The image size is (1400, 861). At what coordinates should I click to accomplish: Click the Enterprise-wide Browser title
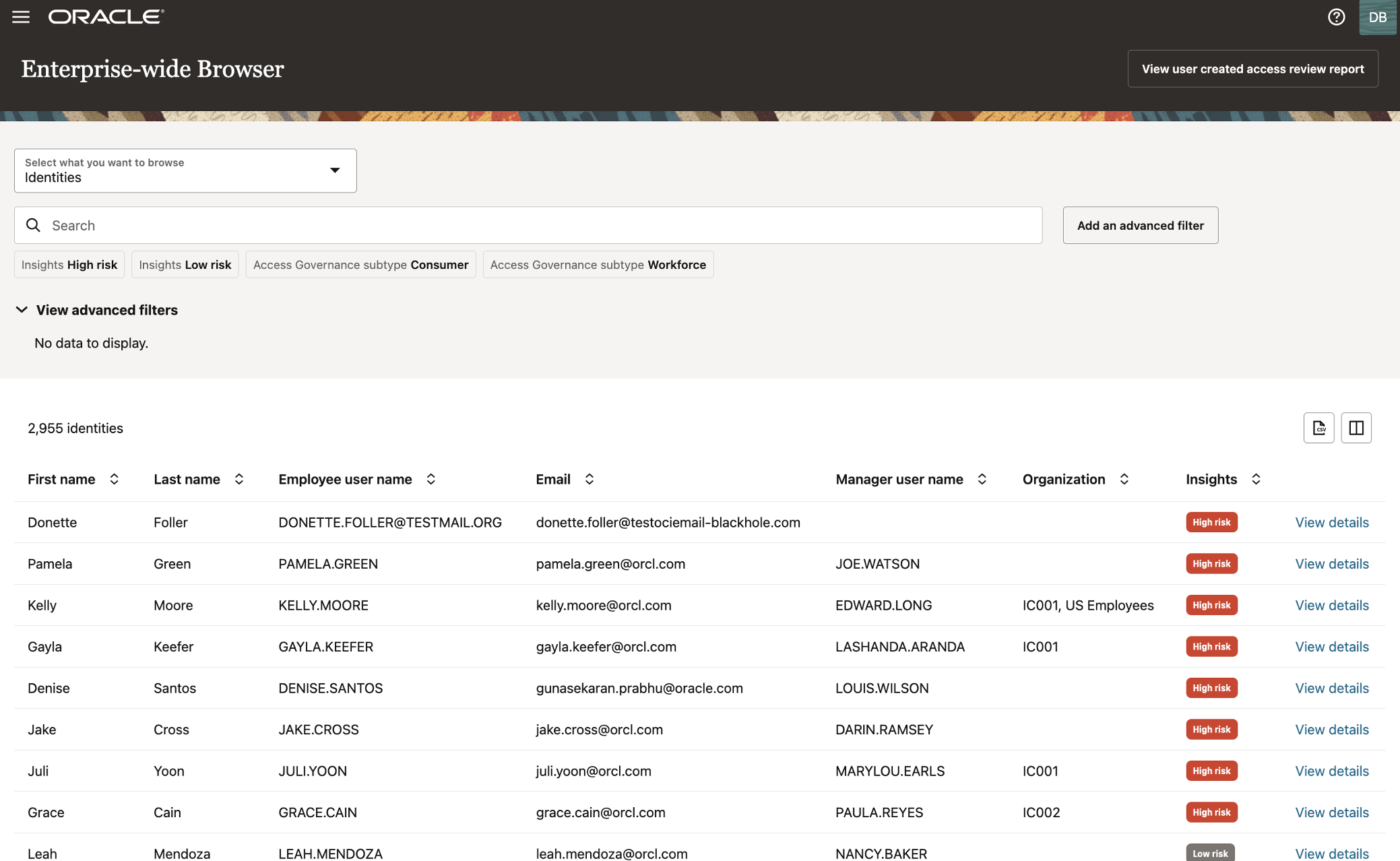pyautogui.click(x=152, y=69)
